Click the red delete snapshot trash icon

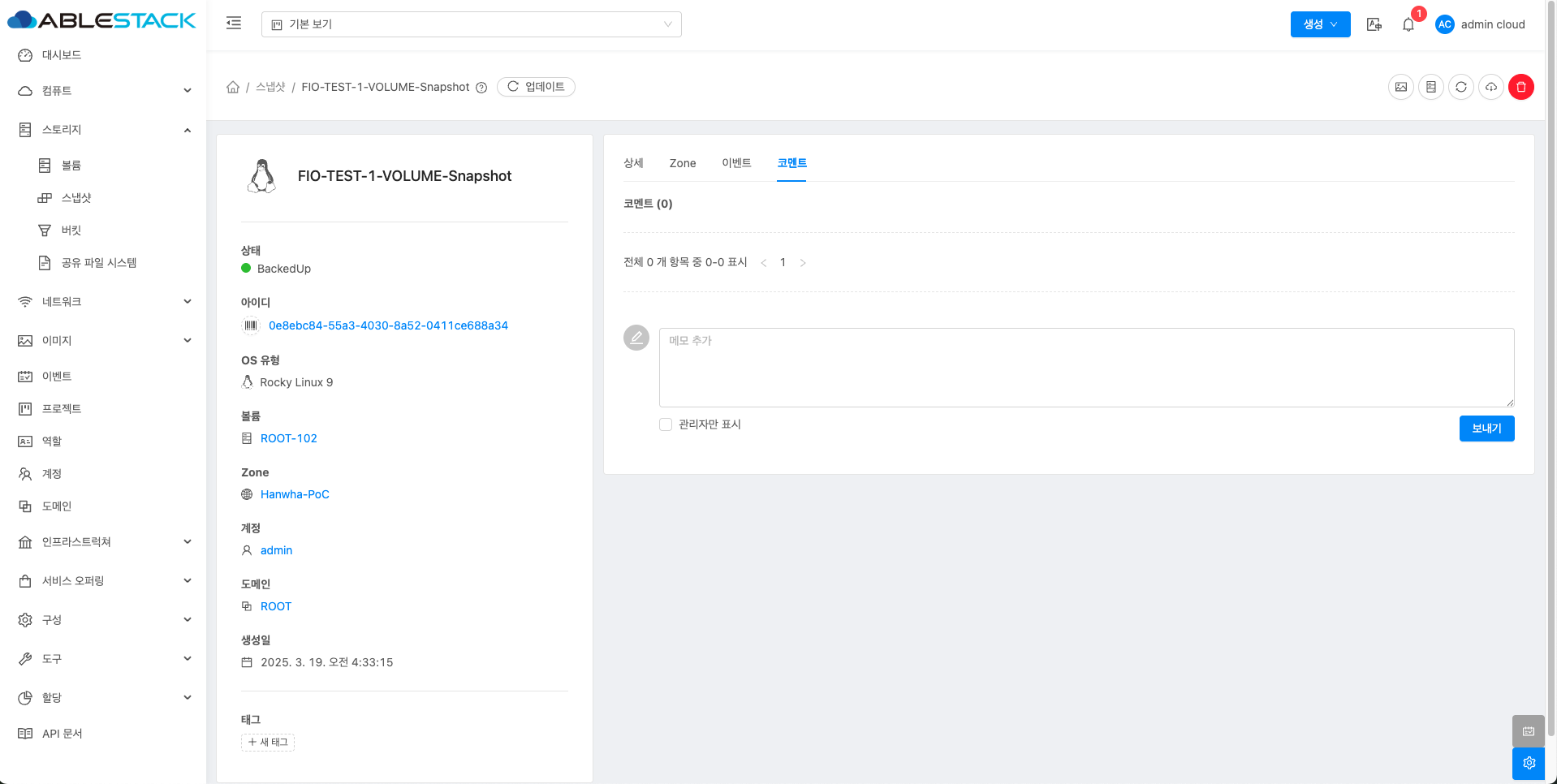1520,87
